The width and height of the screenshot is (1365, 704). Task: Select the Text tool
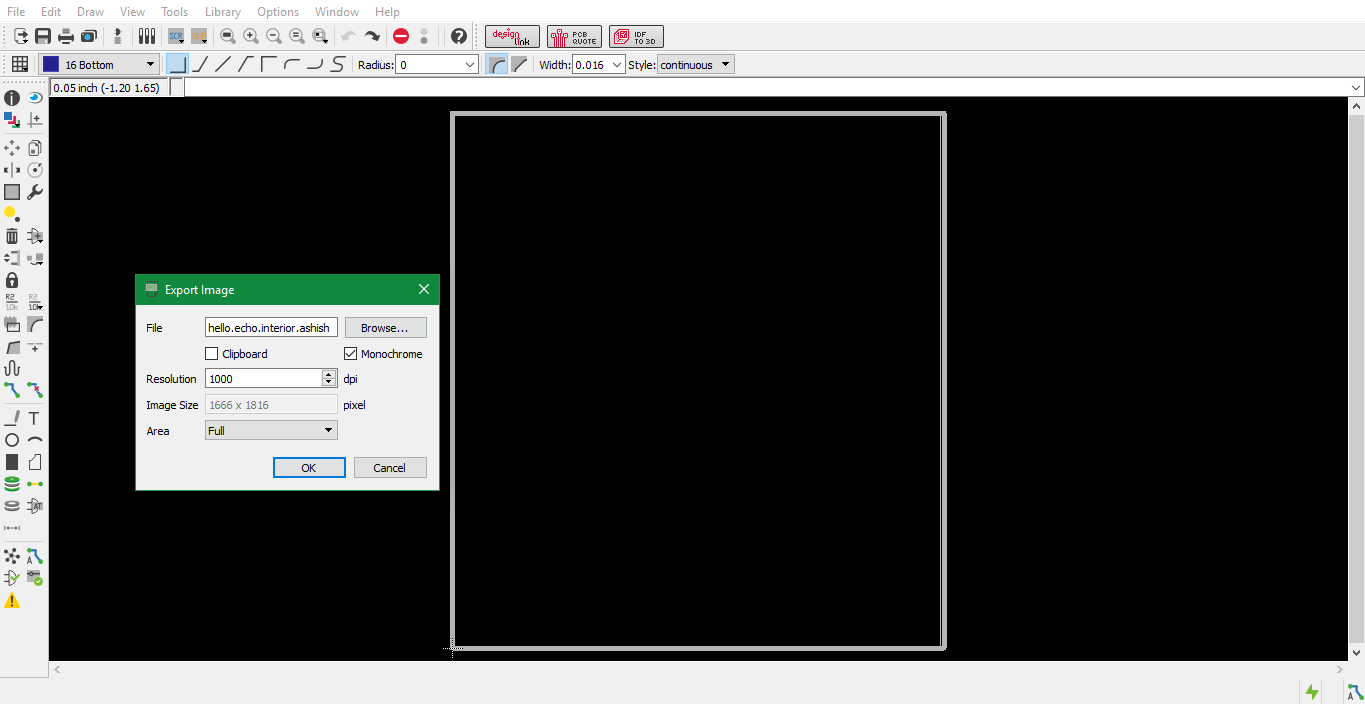35,418
